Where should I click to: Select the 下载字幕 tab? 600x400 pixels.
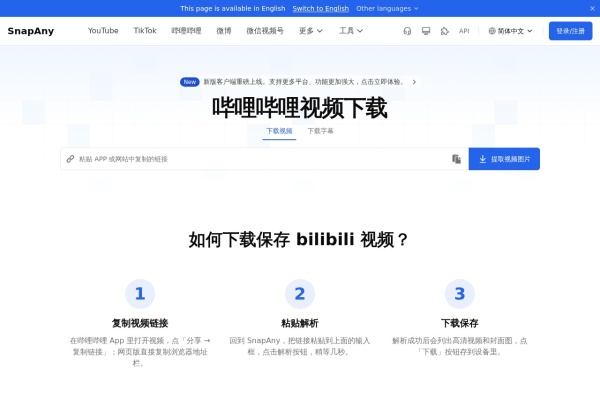point(320,131)
